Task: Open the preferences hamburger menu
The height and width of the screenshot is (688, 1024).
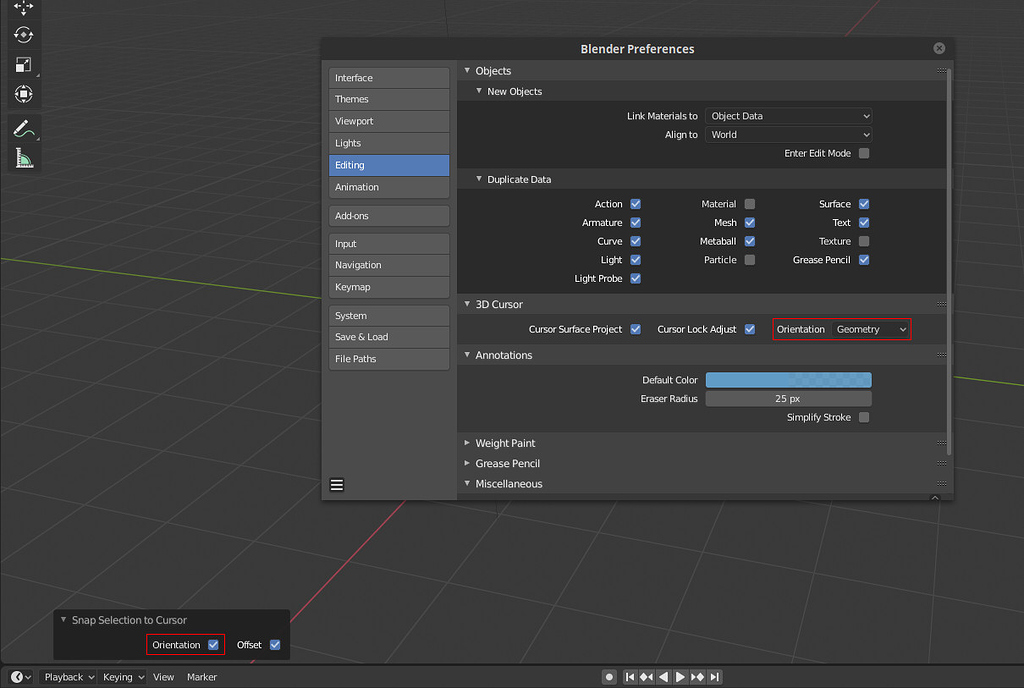Action: pyautogui.click(x=337, y=485)
